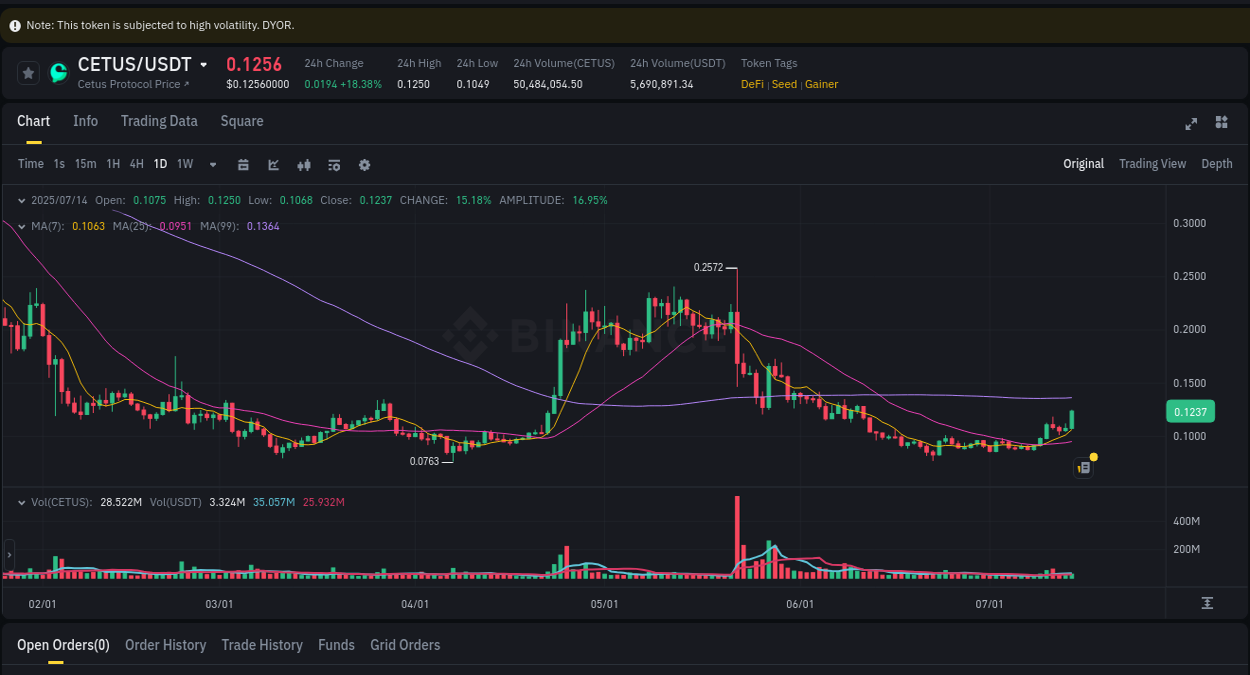Expand the collapsed left side panel arrow
The image size is (1250, 675).
click(x=8, y=553)
